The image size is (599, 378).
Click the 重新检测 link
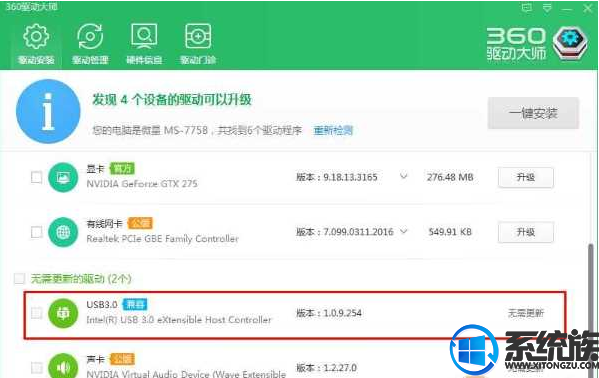pos(333,131)
